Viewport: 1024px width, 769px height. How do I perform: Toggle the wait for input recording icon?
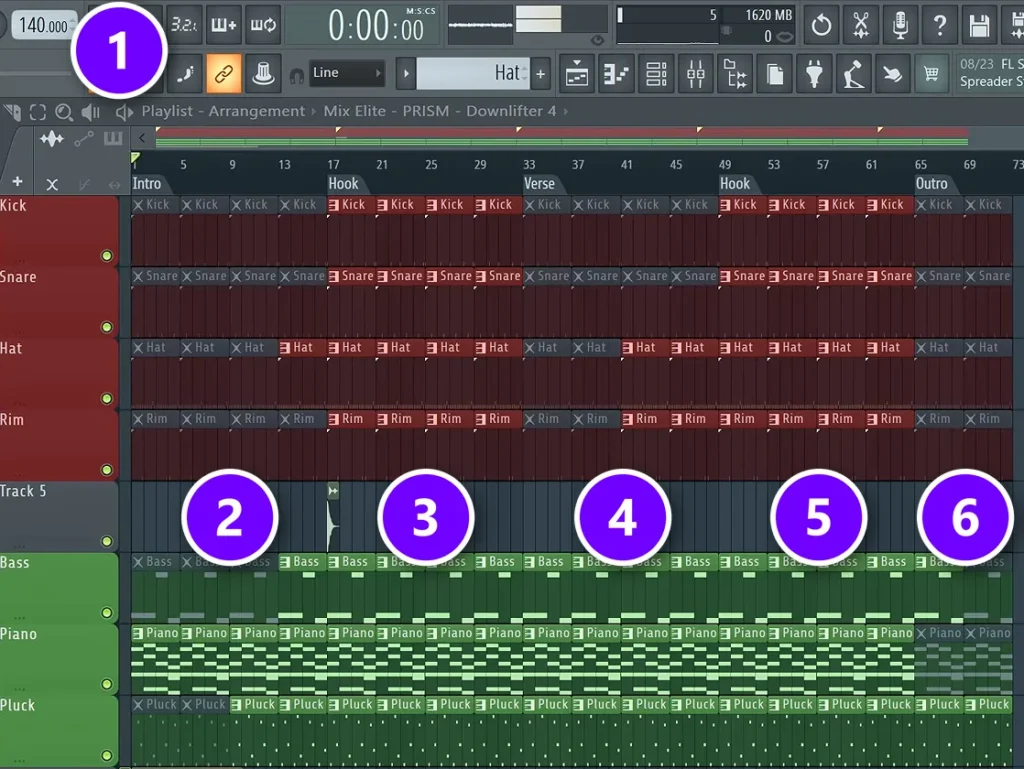223,25
